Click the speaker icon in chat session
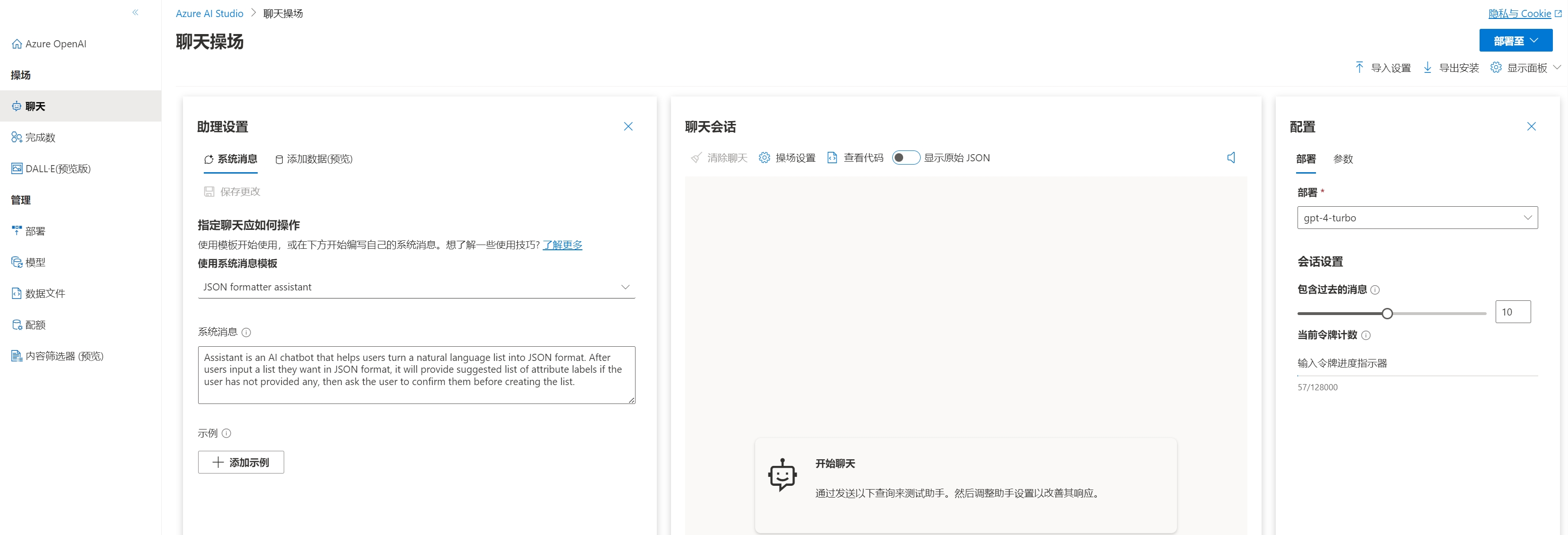The height and width of the screenshot is (535, 1568). click(x=1231, y=158)
